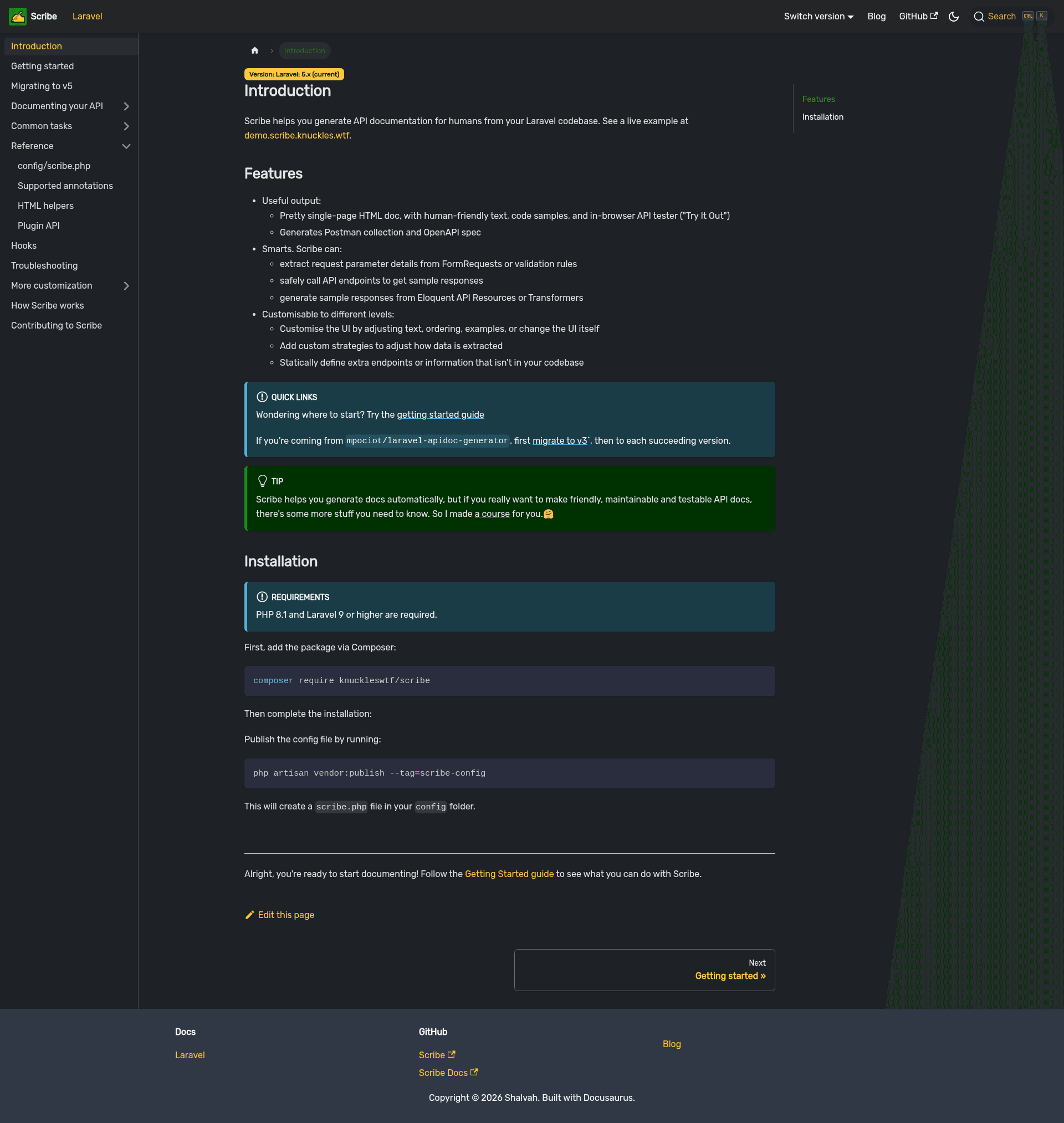Expand Common tasks chevron
Screen dimensions: 1064x1123
126,126
